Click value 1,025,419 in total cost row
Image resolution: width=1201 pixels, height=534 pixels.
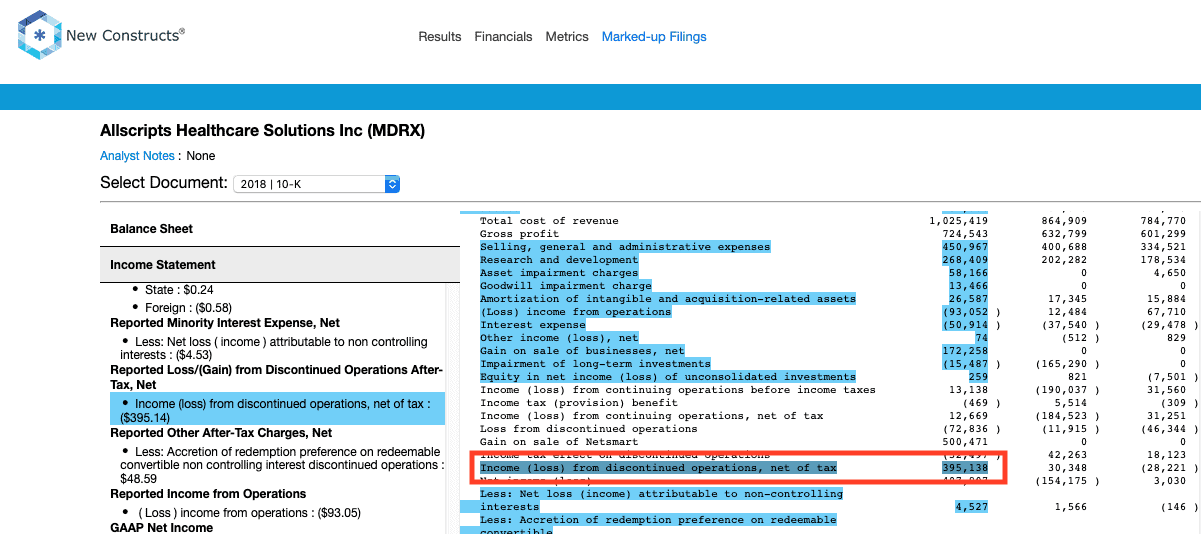coord(958,221)
